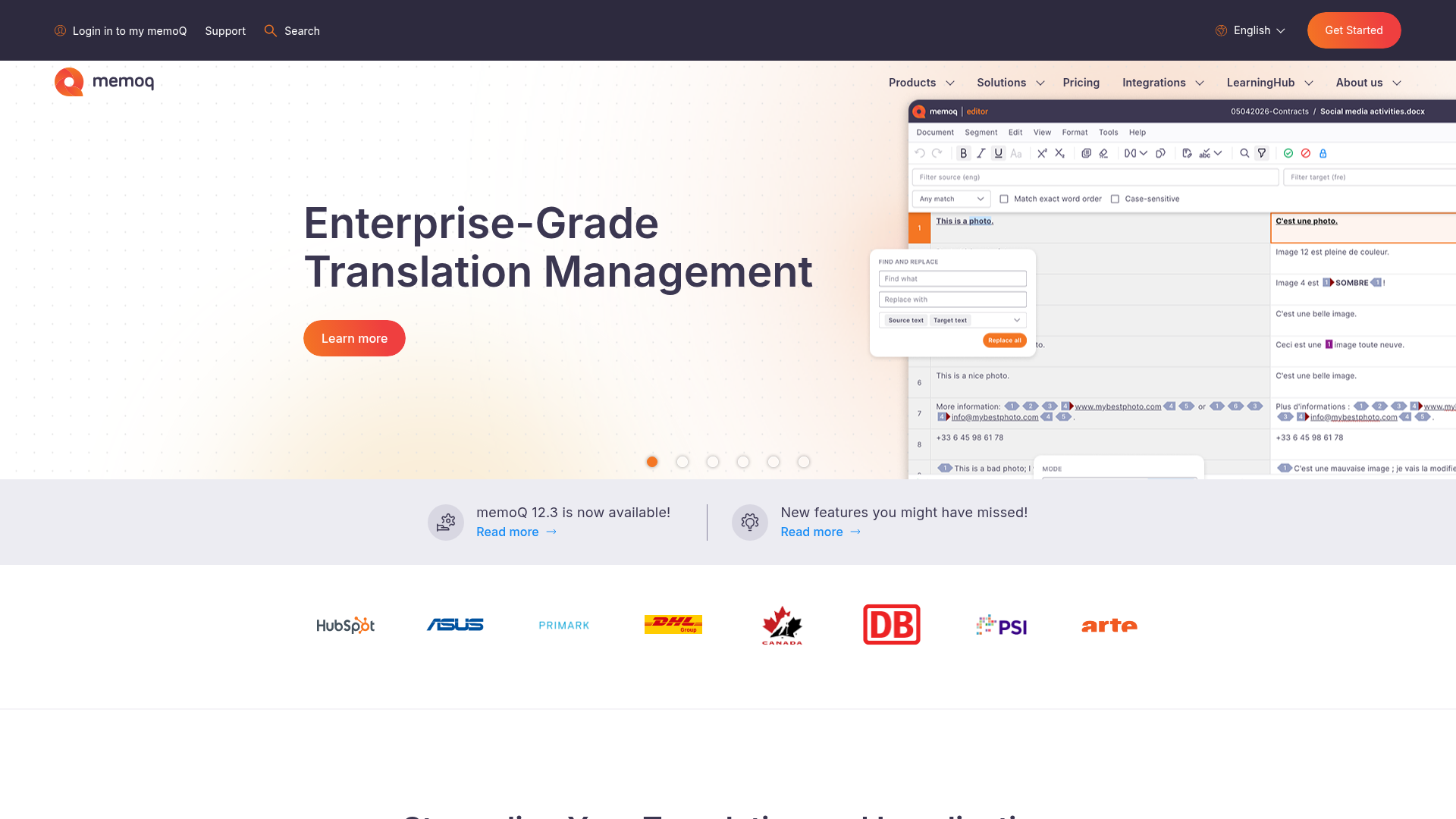The width and height of the screenshot is (1456, 819).
Task: Click Login in to my memoQ link
Action: (129, 30)
